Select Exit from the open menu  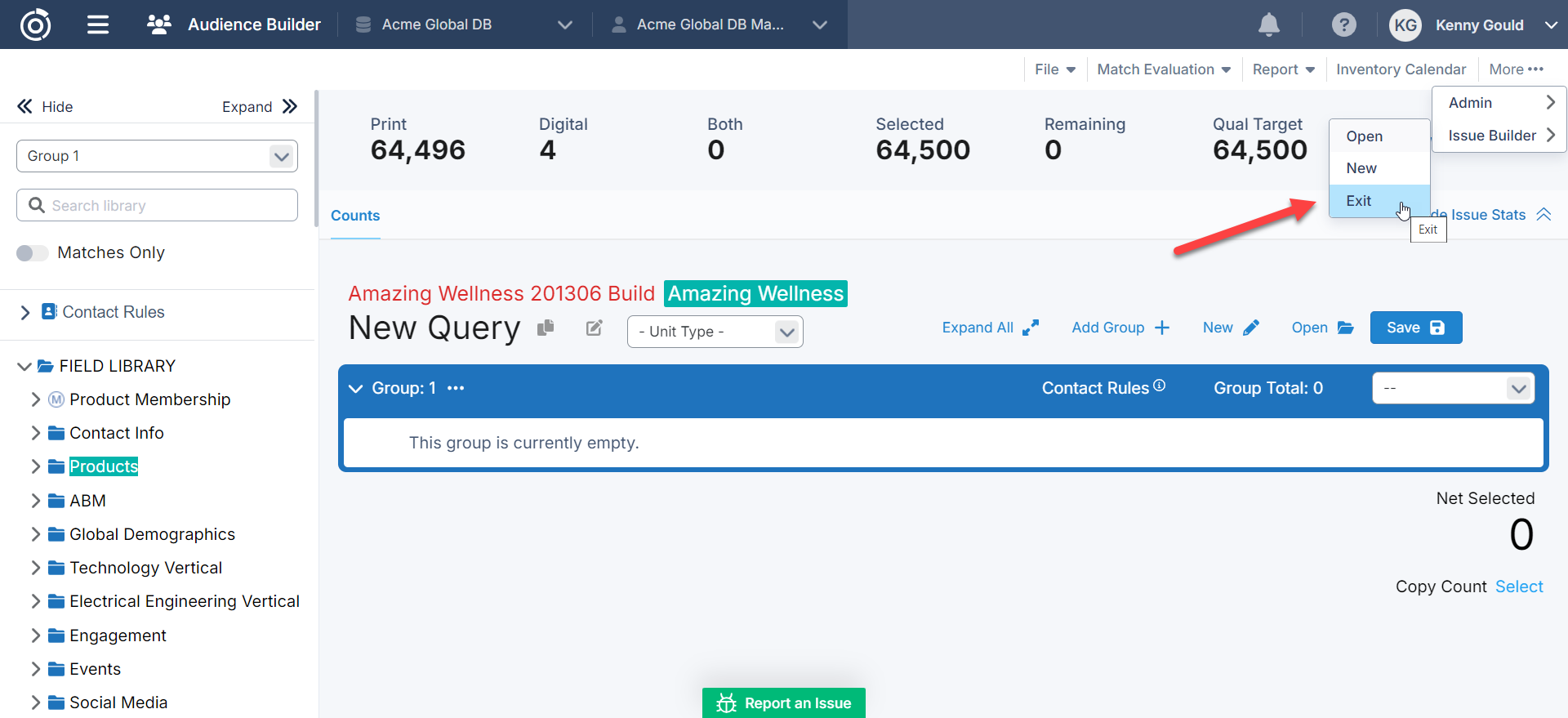point(1359,201)
